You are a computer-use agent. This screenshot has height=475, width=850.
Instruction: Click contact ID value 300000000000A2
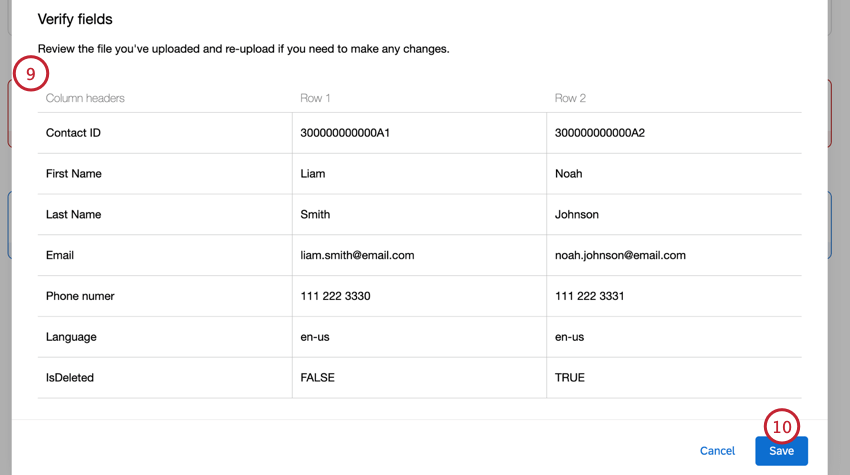600,133
